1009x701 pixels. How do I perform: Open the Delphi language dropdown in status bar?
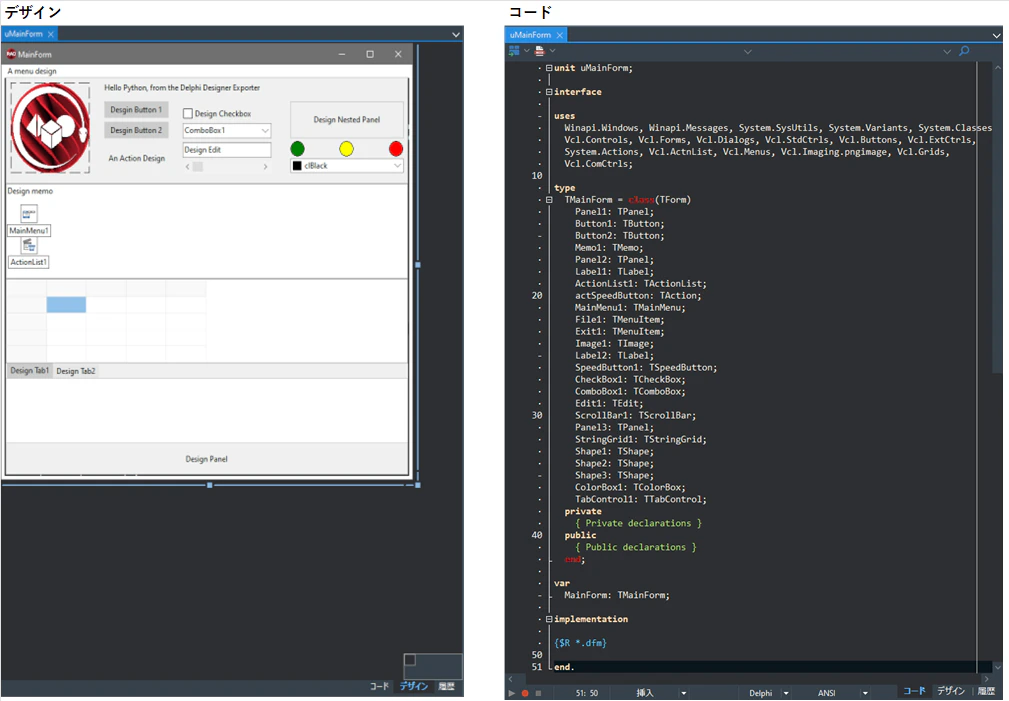tap(786, 693)
